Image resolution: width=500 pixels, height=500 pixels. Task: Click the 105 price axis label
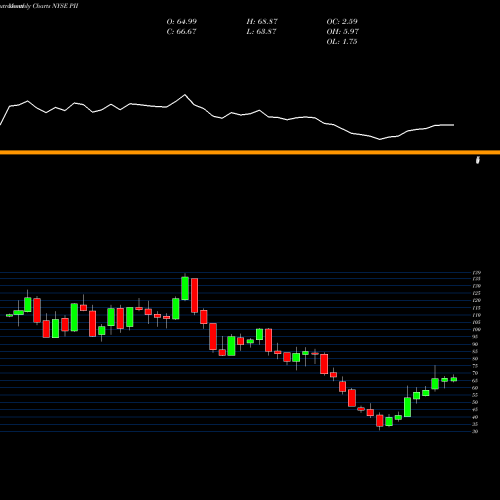tap(477, 322)
